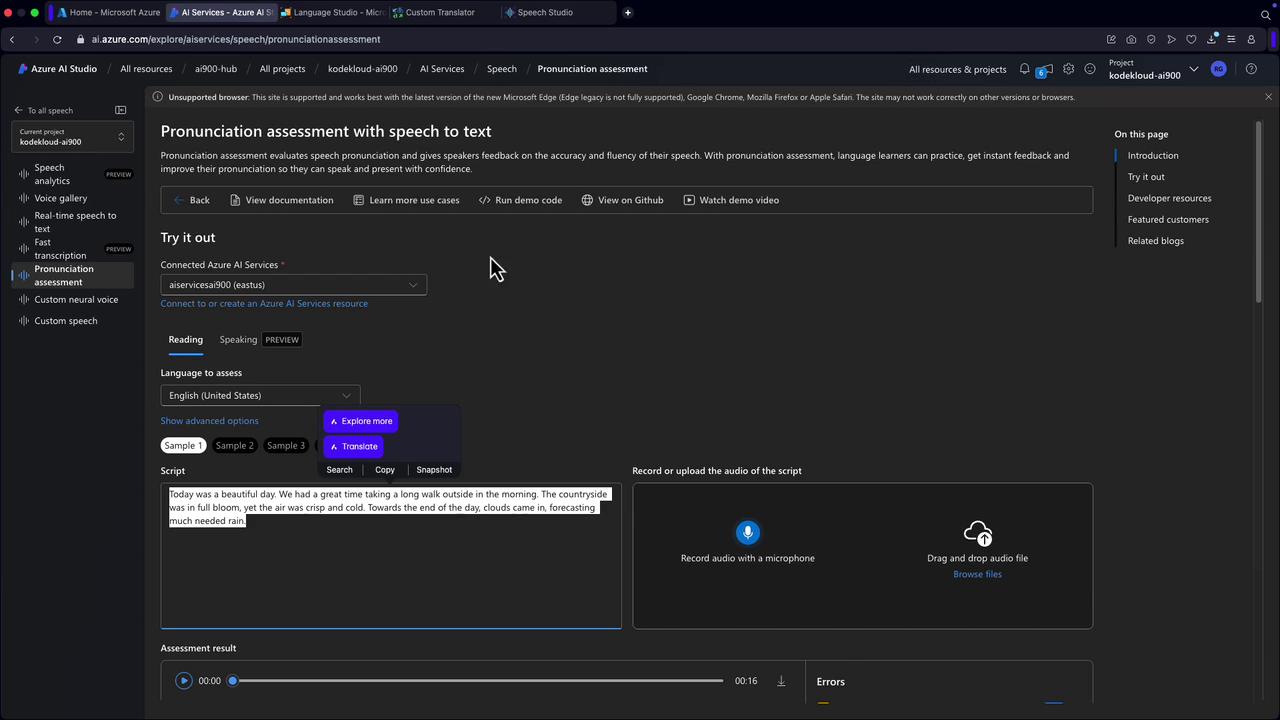
Task: Click Connect to or create an Azure AI Services resource
Action: coord(264,304)
